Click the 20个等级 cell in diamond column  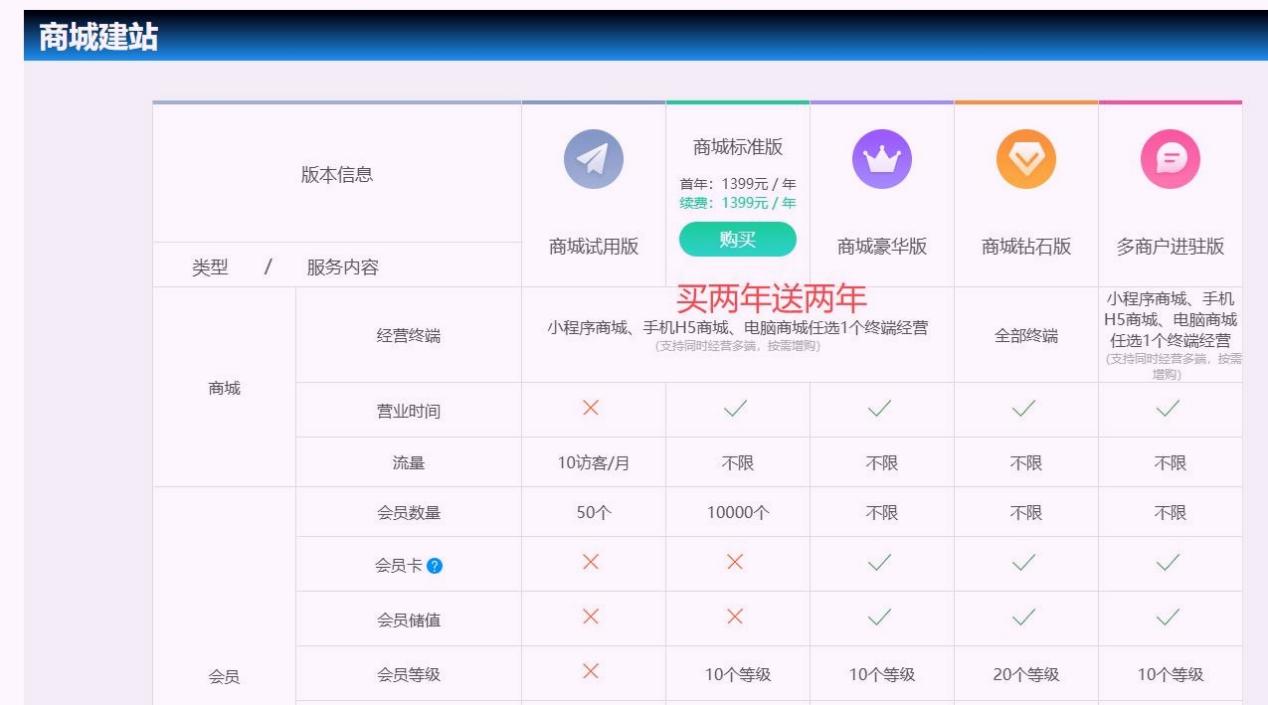tap(1026, 675)
